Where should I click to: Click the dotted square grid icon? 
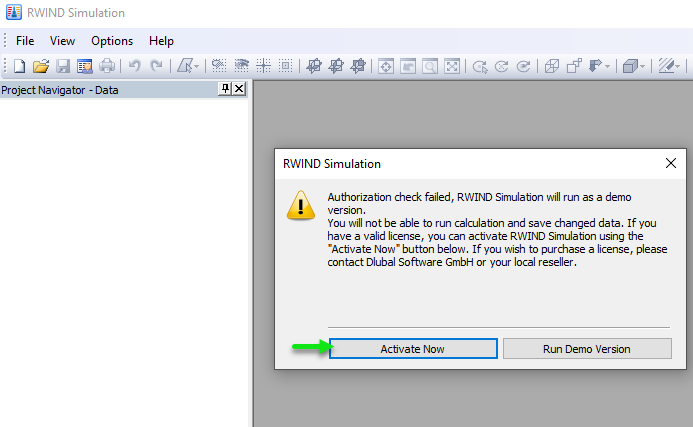(286, 66)
